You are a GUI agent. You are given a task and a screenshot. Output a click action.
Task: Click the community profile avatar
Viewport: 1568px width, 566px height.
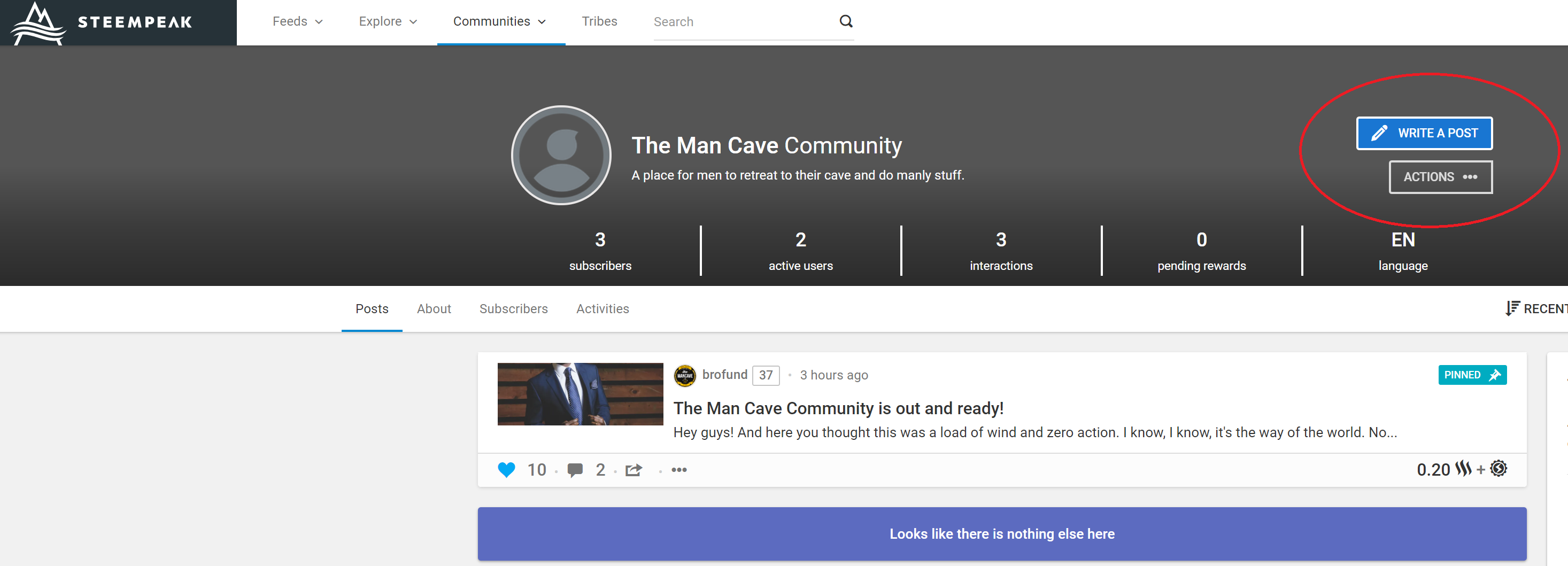[561, 155]
